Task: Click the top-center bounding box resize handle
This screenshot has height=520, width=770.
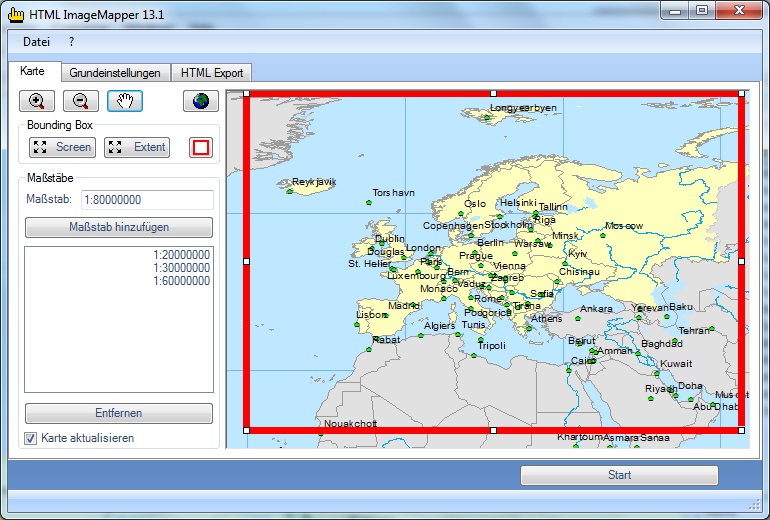Action: coord(493,93)
